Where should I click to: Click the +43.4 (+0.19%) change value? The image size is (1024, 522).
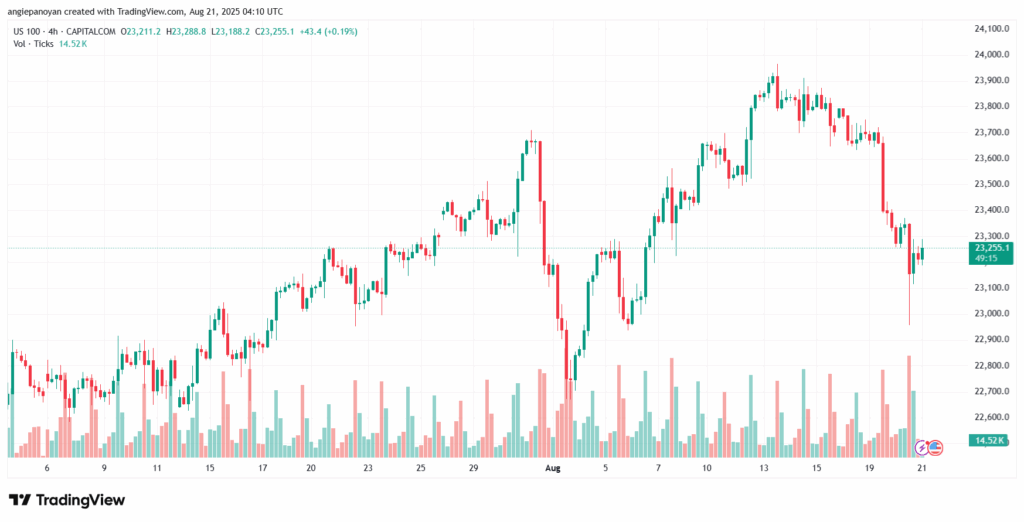(320, 31)
